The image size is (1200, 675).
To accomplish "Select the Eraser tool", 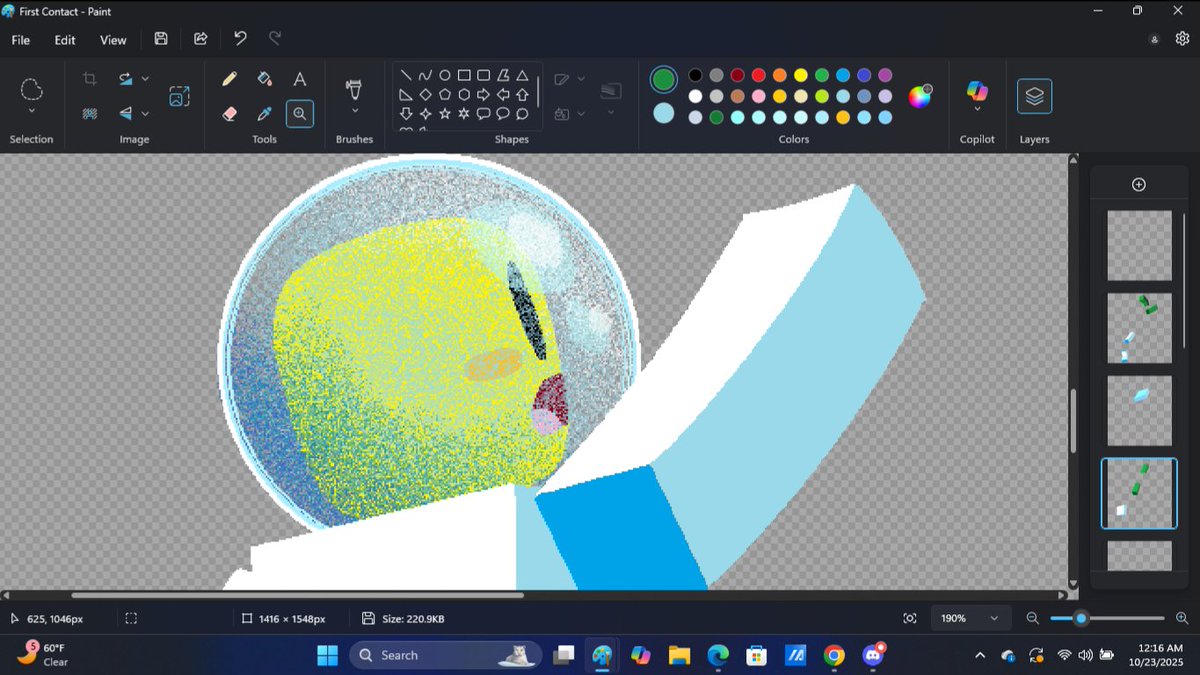I will click(x=229, y=114).
